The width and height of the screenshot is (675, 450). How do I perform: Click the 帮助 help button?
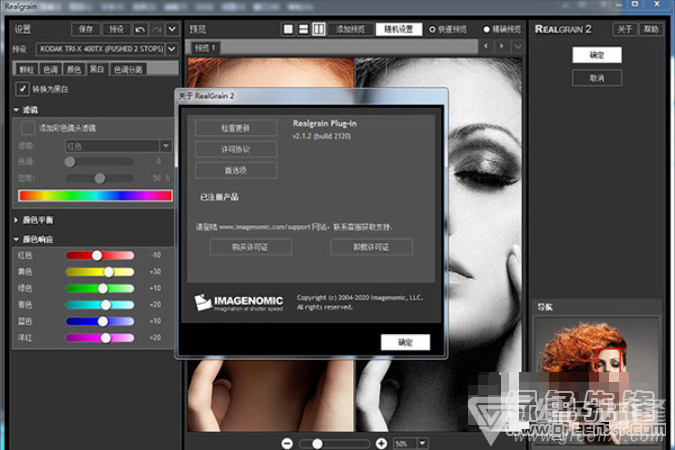[x=651, y=29]
